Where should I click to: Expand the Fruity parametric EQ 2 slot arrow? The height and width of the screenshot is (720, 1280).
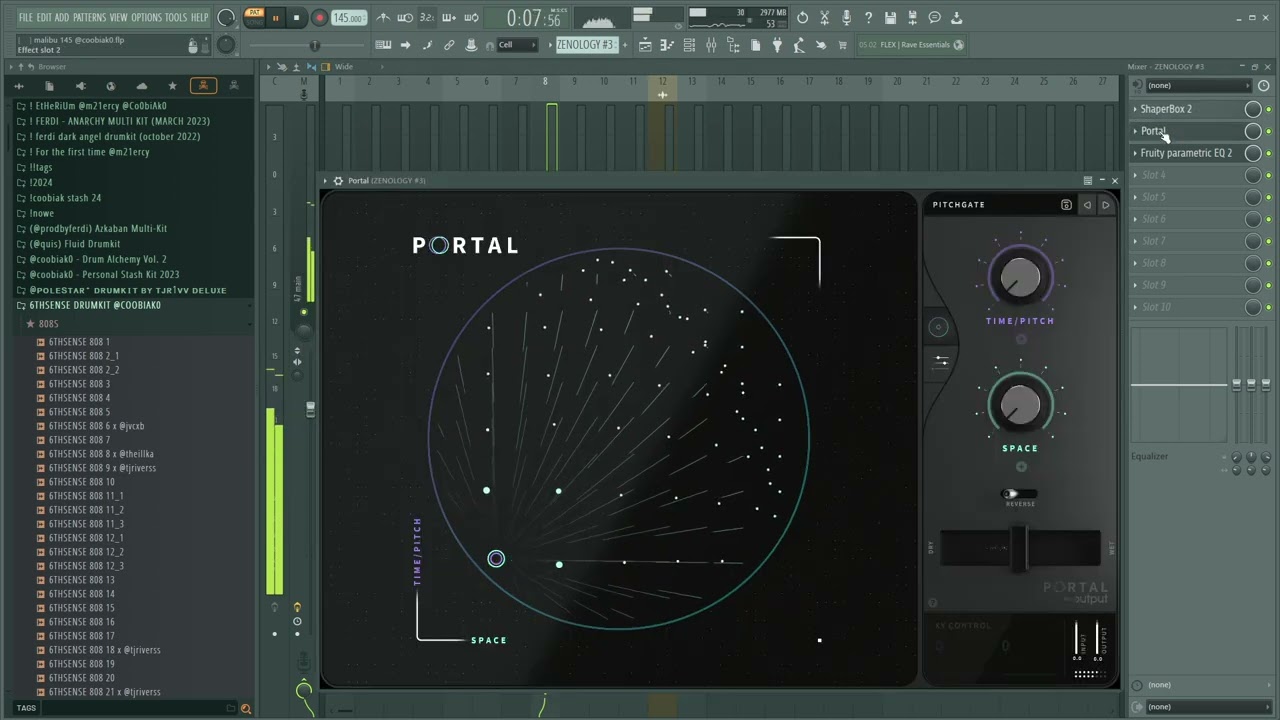click(1135, 153)
